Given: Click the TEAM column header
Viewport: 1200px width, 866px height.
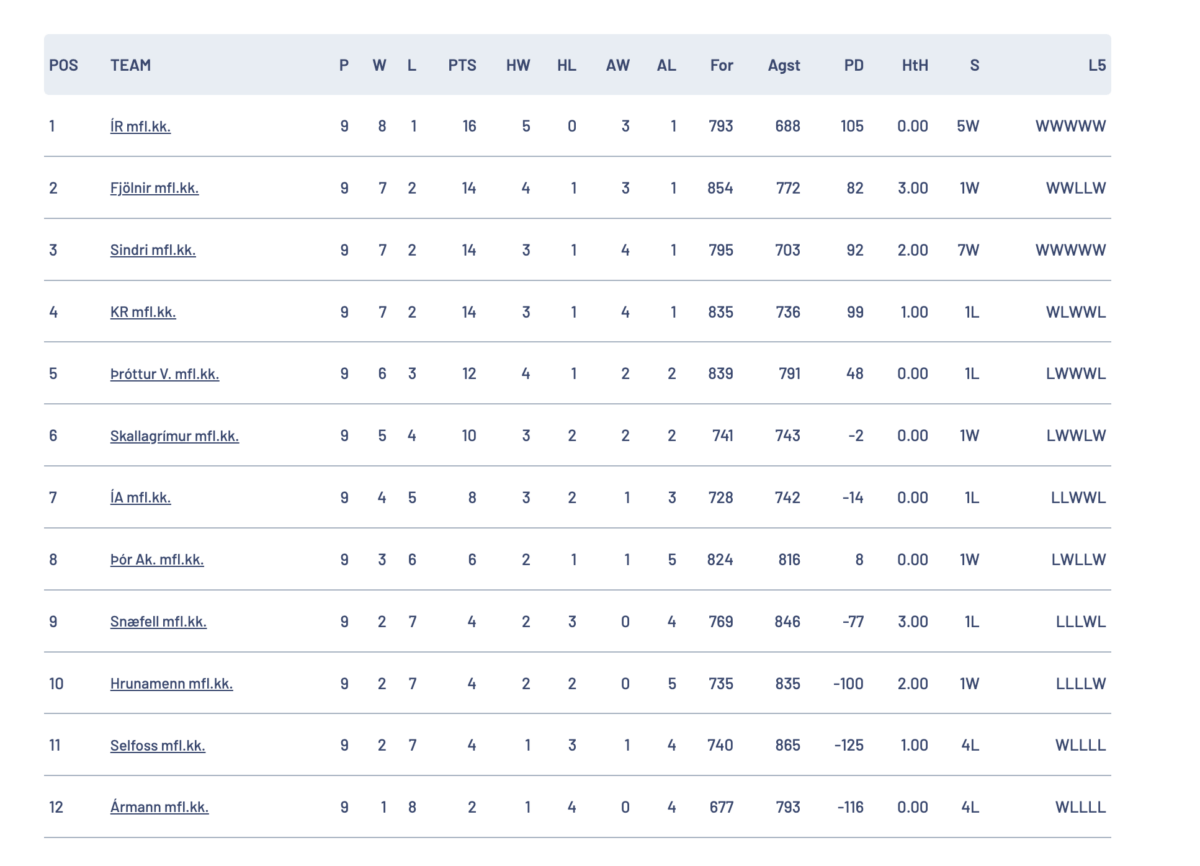Looking at the screenshot, I should (130, 65).
